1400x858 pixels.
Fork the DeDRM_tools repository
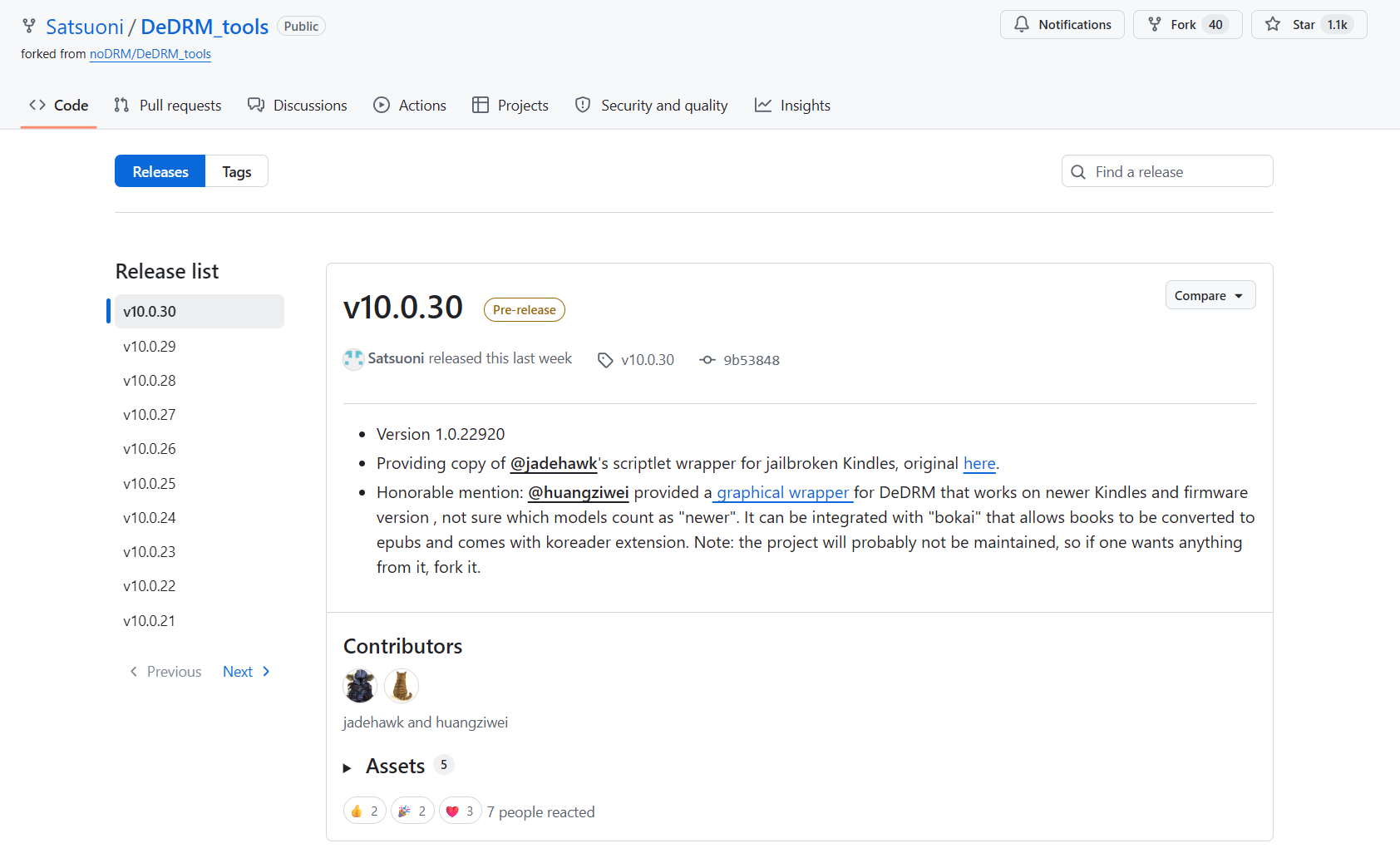[1188, 25]
